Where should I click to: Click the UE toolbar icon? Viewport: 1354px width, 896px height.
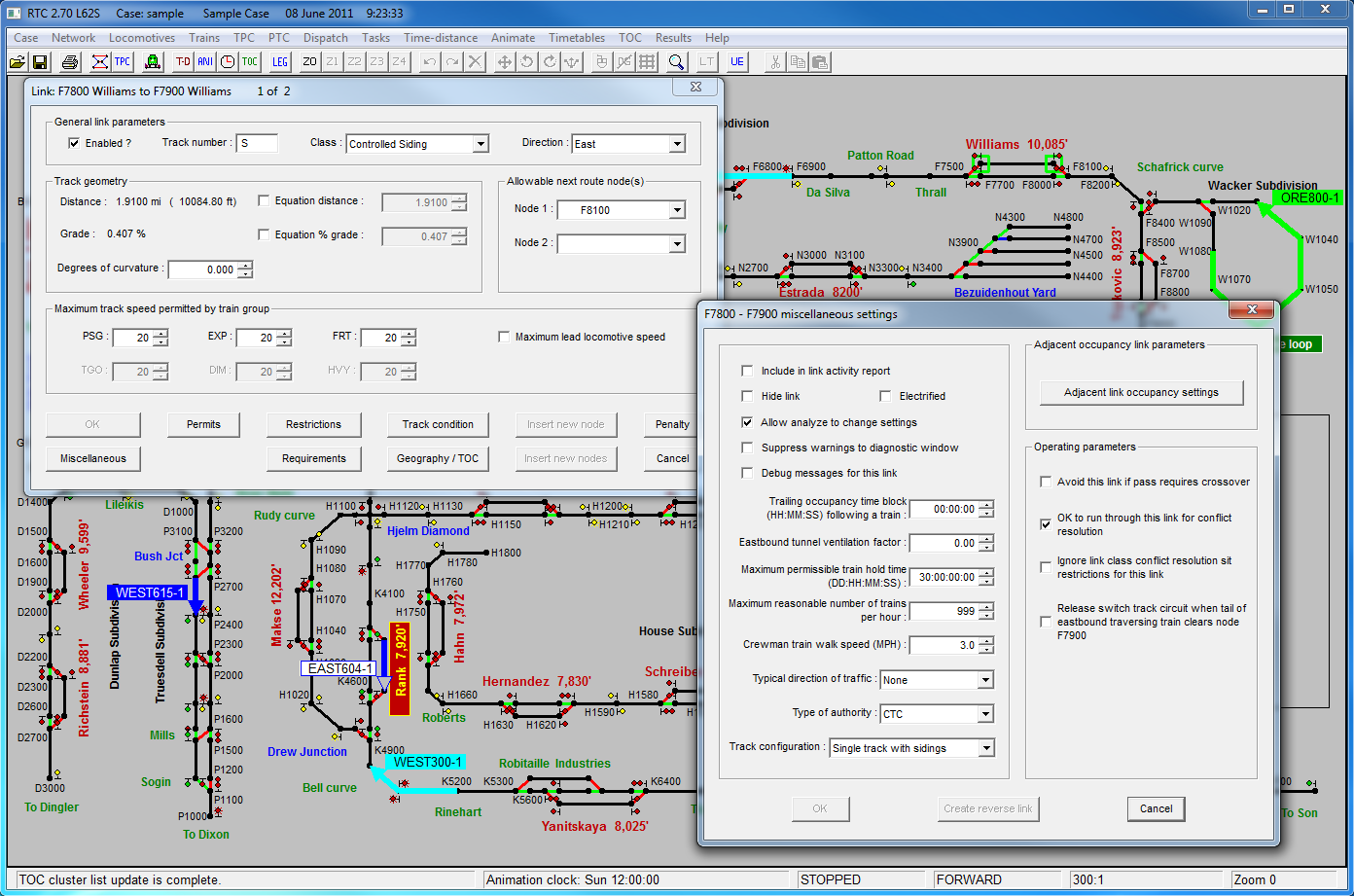point(737,62)
